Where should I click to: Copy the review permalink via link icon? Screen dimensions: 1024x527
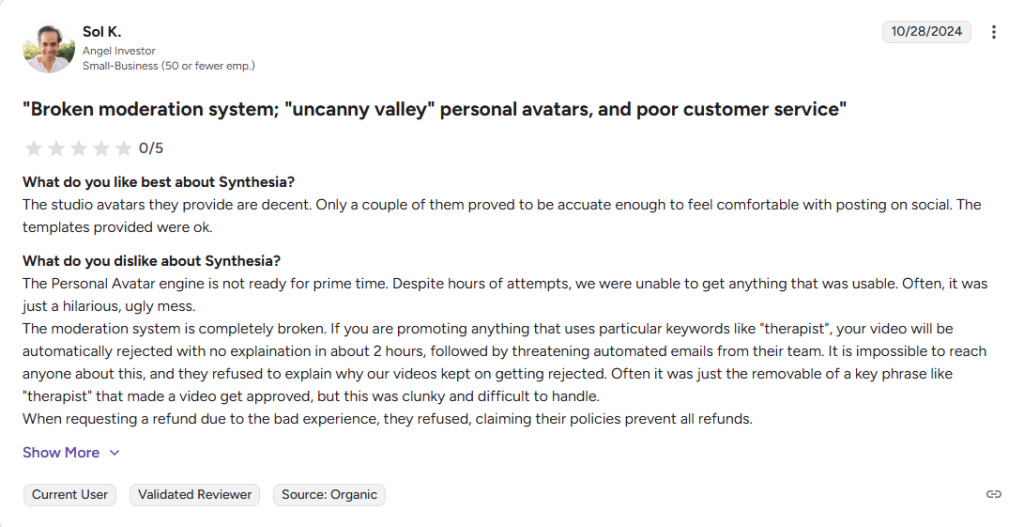993,494
